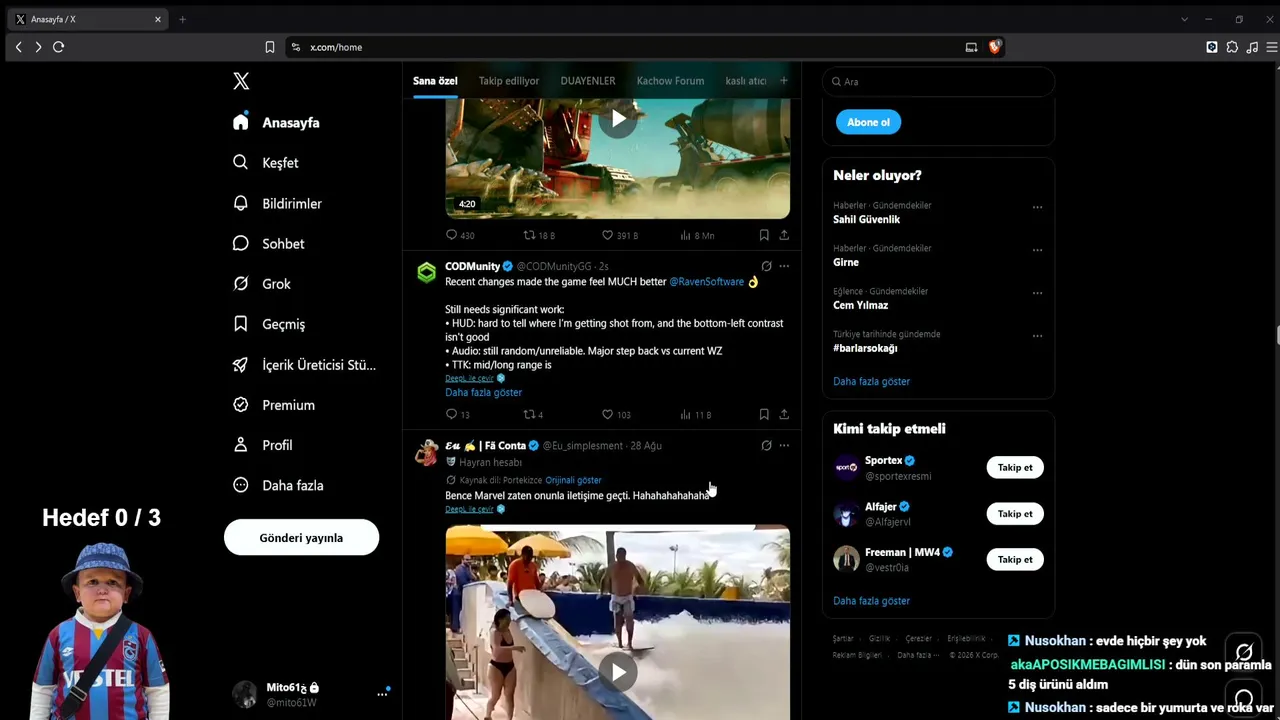This screenshot has height=720, width=1280.
Task: Open Bildirimler notifications
Action: click(277, 203)
